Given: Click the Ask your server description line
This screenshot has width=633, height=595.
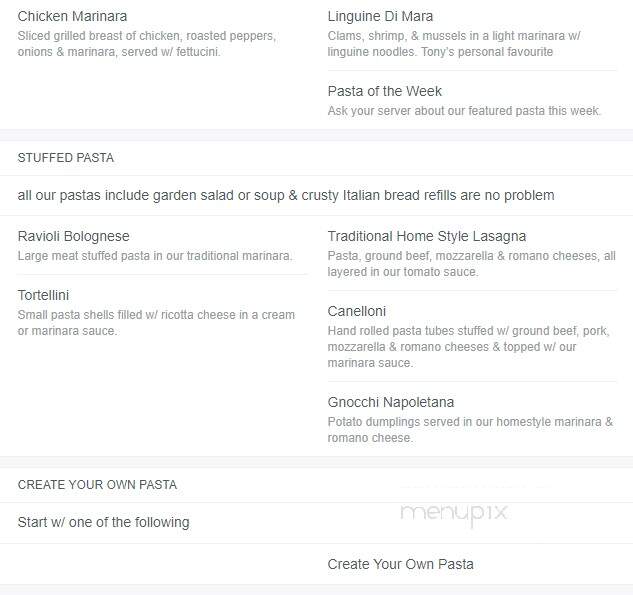Looking at the screenshot, I should pos(464,111).
